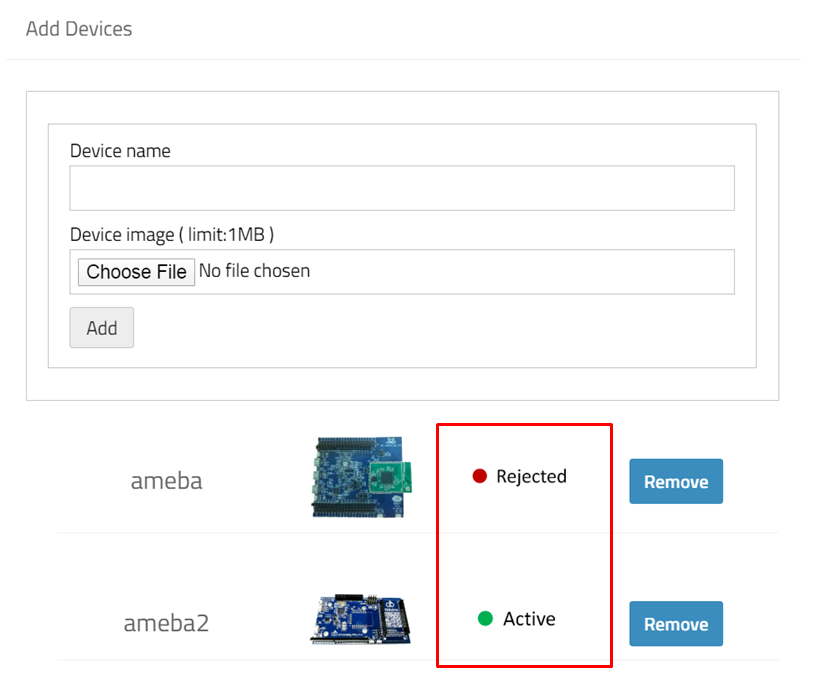Screen dimensions: 816x679
Task: Click the Add Devices heading
Action: click(79, 29)
